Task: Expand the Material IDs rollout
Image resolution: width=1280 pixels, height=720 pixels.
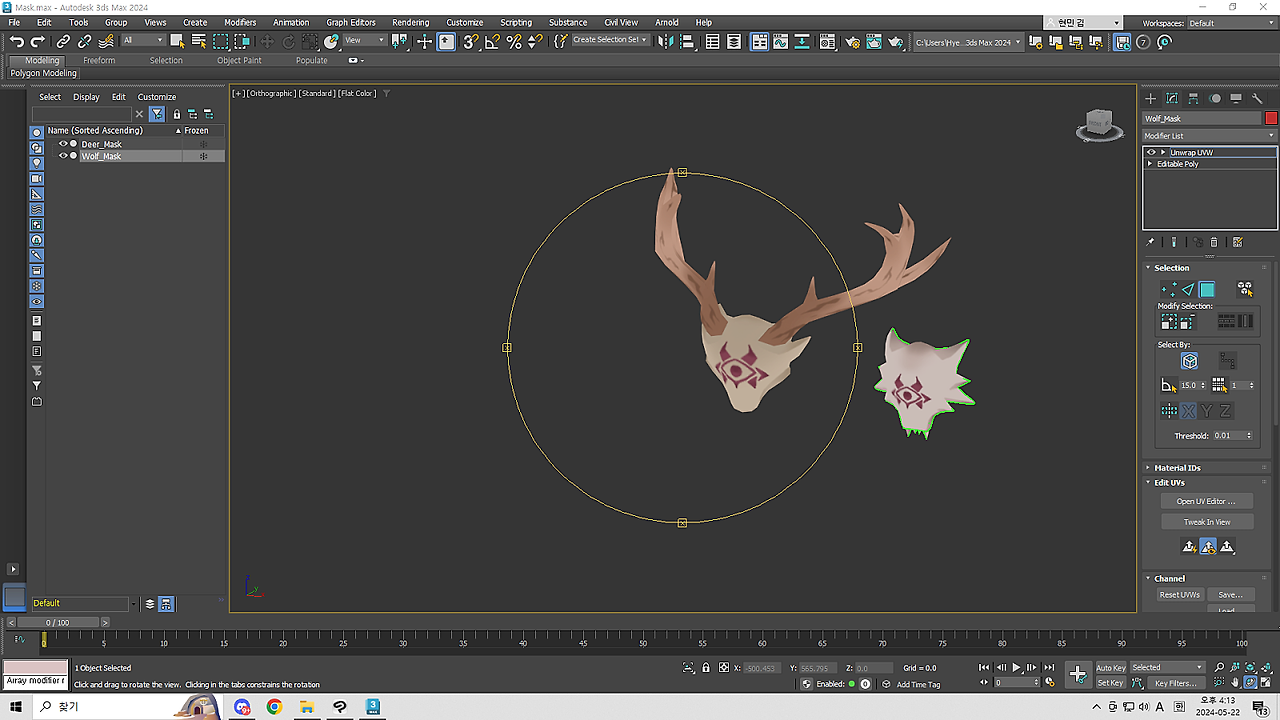Action: [x=1177, y=467]
